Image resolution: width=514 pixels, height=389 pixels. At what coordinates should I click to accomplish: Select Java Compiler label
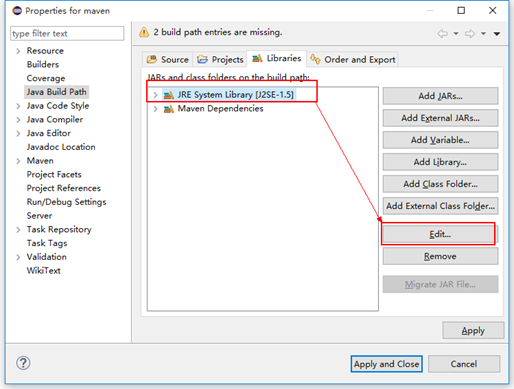(x=55, y=120)
